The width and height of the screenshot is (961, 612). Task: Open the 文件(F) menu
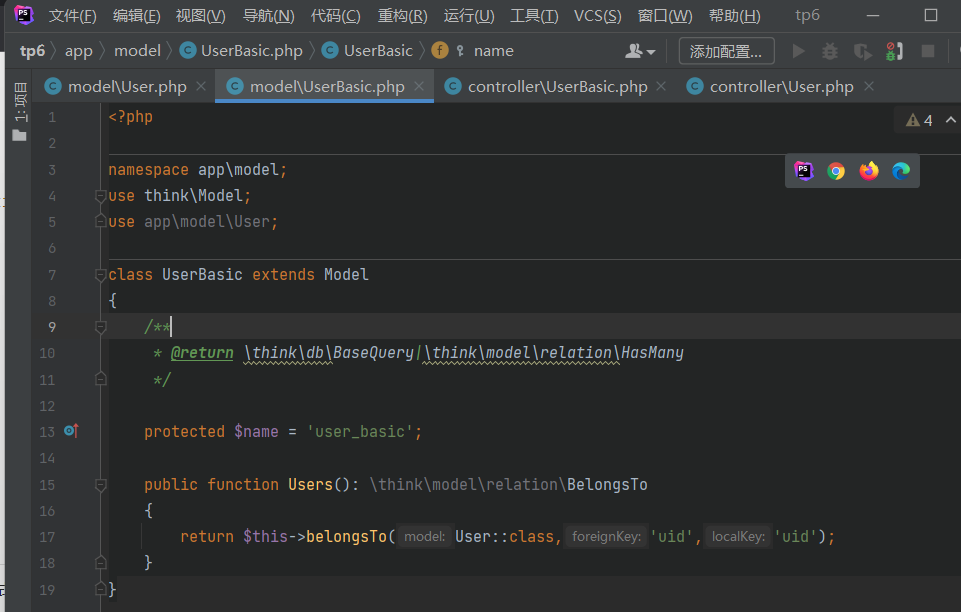click(x=72, y=15)
